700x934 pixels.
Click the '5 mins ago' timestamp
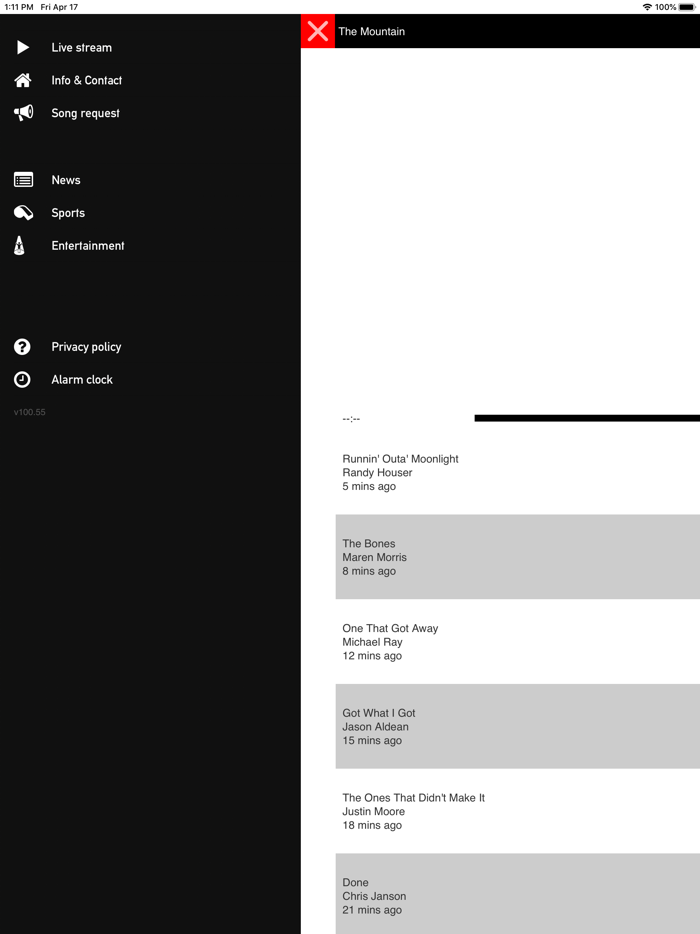pyautogui.click(x=369, y=486)
